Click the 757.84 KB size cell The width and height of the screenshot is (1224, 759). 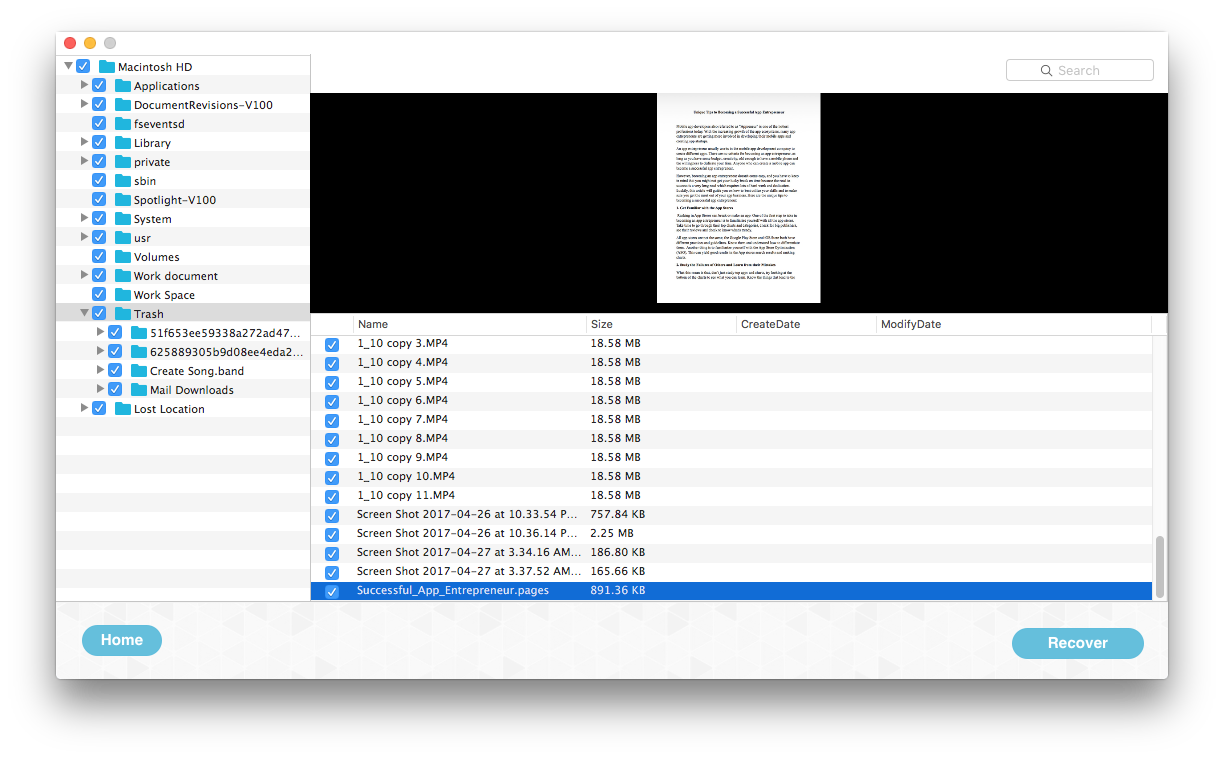pos(618,515)
